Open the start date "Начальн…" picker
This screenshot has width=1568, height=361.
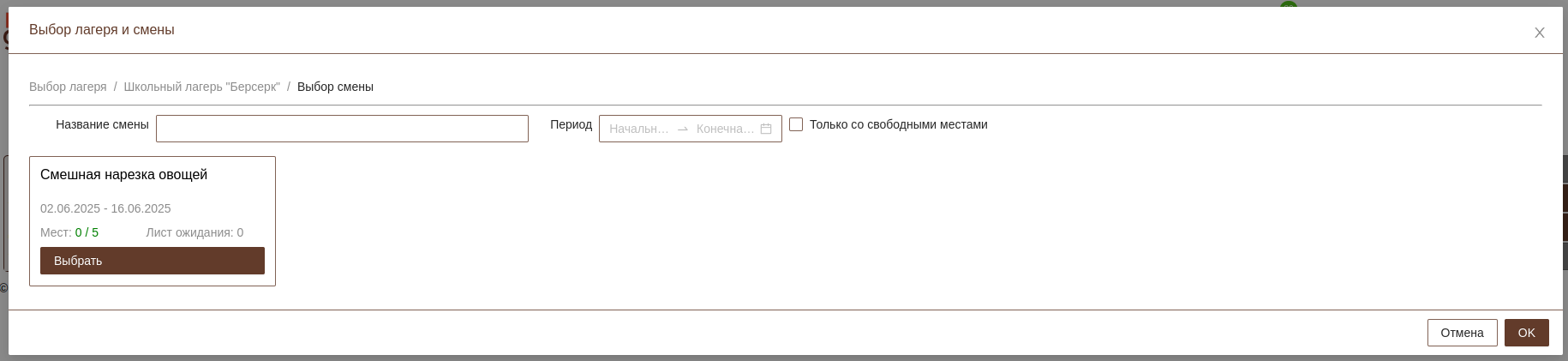click(639, 129)
